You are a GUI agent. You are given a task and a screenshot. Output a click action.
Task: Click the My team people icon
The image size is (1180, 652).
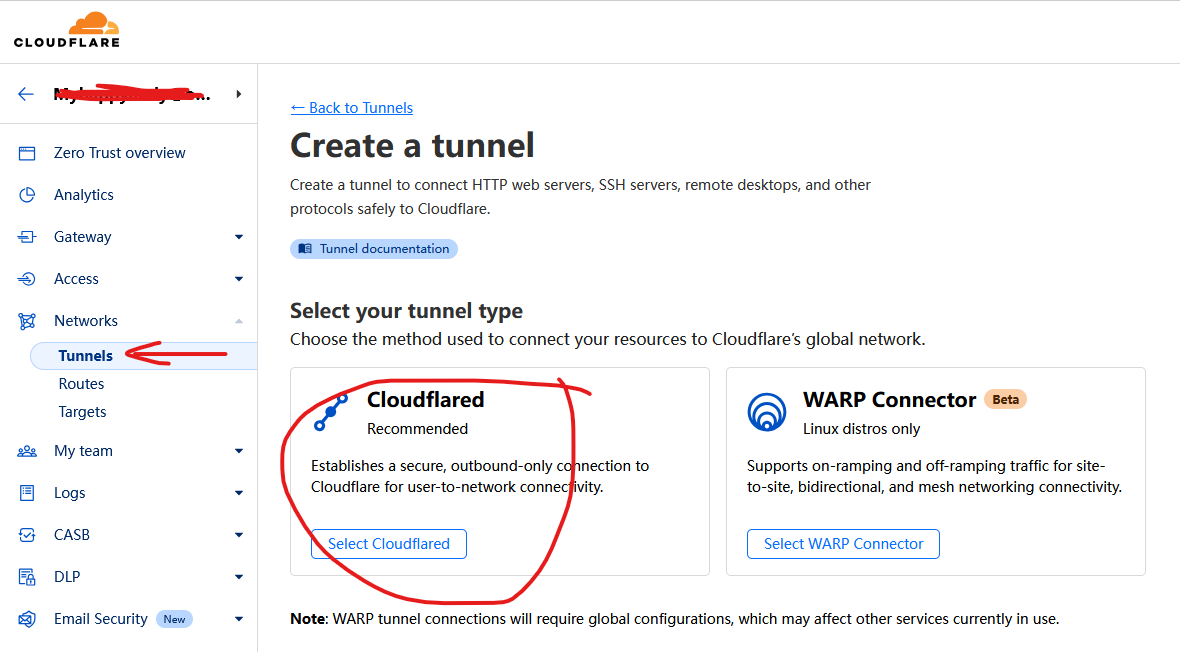pos(27,451)
